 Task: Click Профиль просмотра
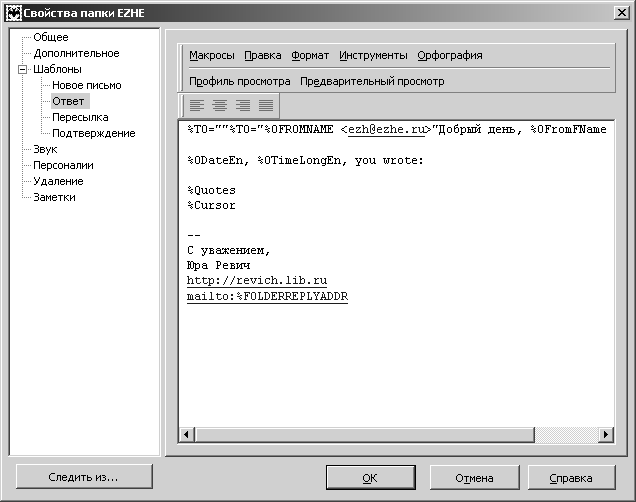point(240,81)
